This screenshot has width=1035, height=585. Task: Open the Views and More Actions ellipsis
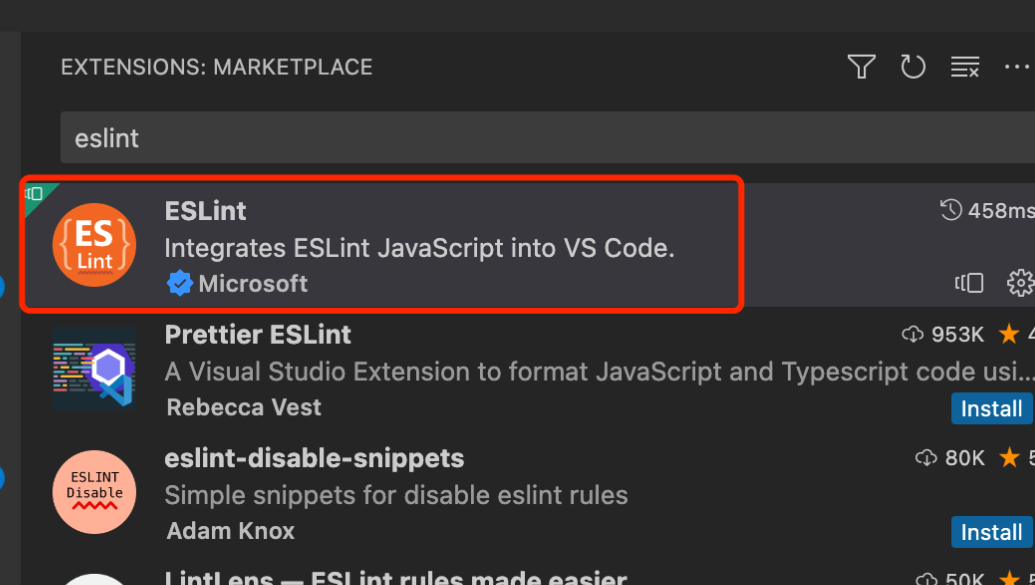coord(1017,67)
